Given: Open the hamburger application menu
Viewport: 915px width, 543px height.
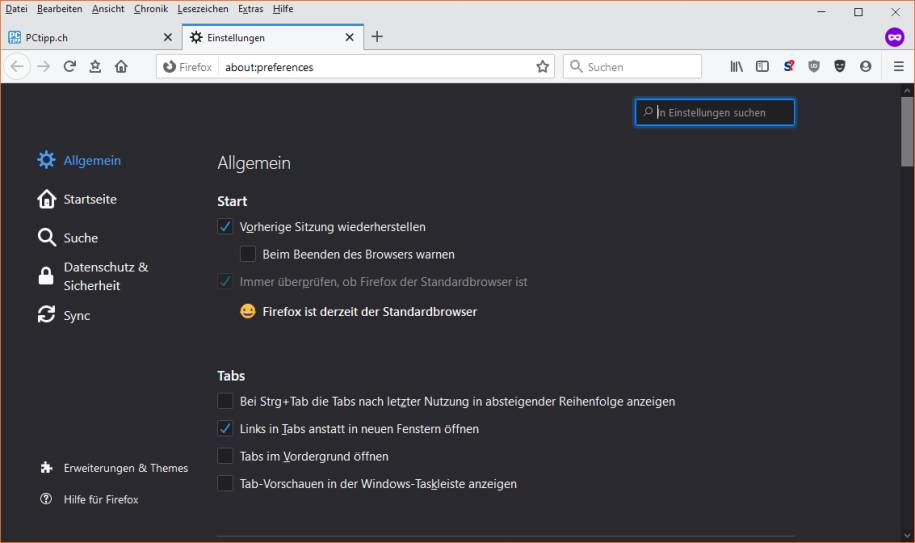Looking at the screenshot, I should 899,66.
